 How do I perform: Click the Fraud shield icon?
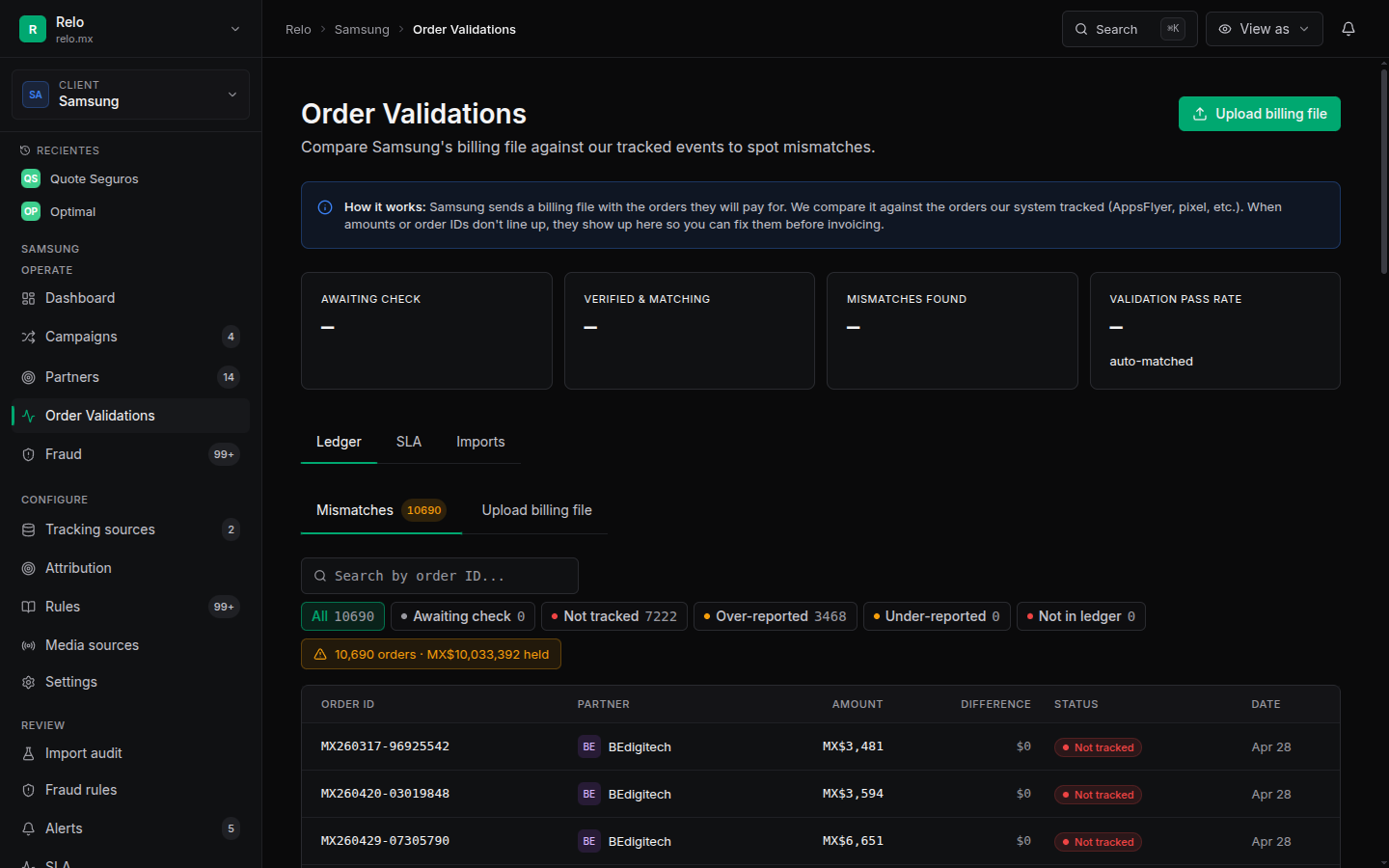pyautogui.click(x=28, y=454)
